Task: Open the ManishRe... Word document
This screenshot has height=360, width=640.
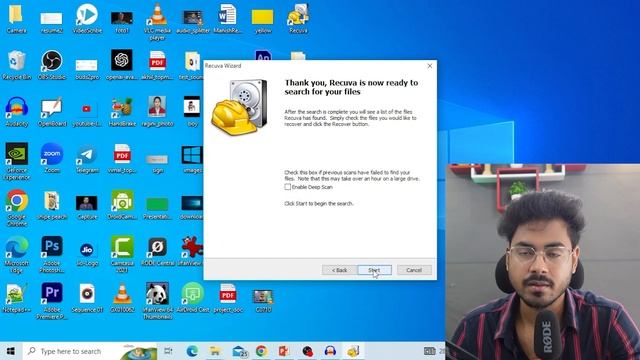Action: (227, 18)
